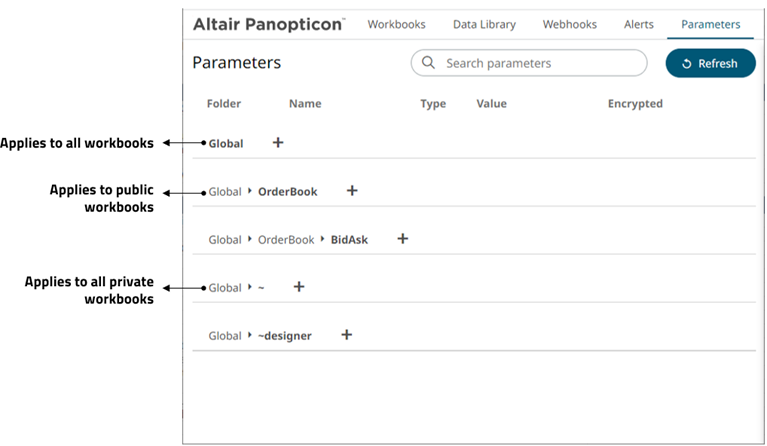Click the magnifier icon in search box
Image resolution: width=767 pixels, height=446 pixels.
tap(428, 63)
